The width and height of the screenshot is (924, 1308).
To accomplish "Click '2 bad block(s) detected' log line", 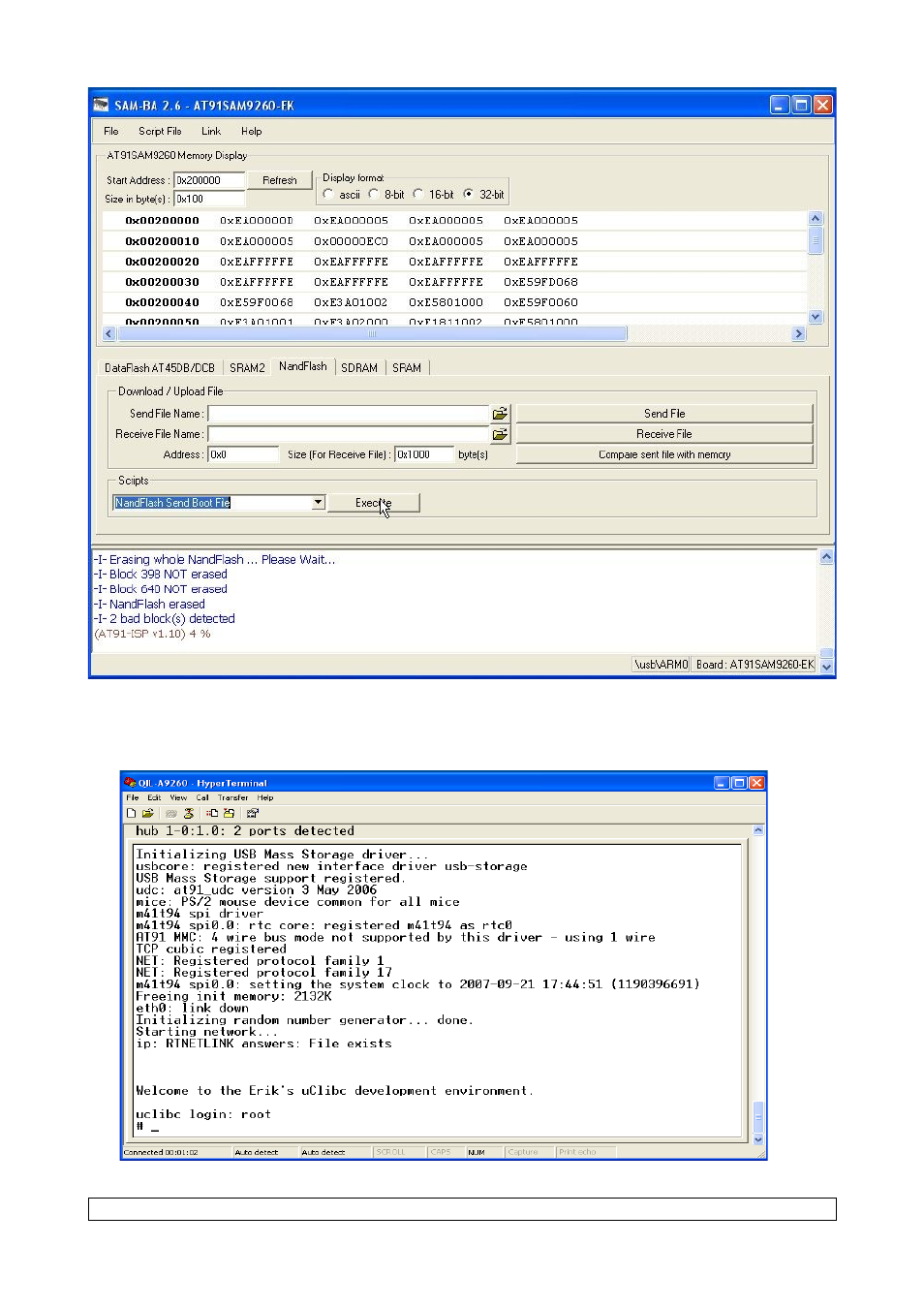I will click(165, 618).
